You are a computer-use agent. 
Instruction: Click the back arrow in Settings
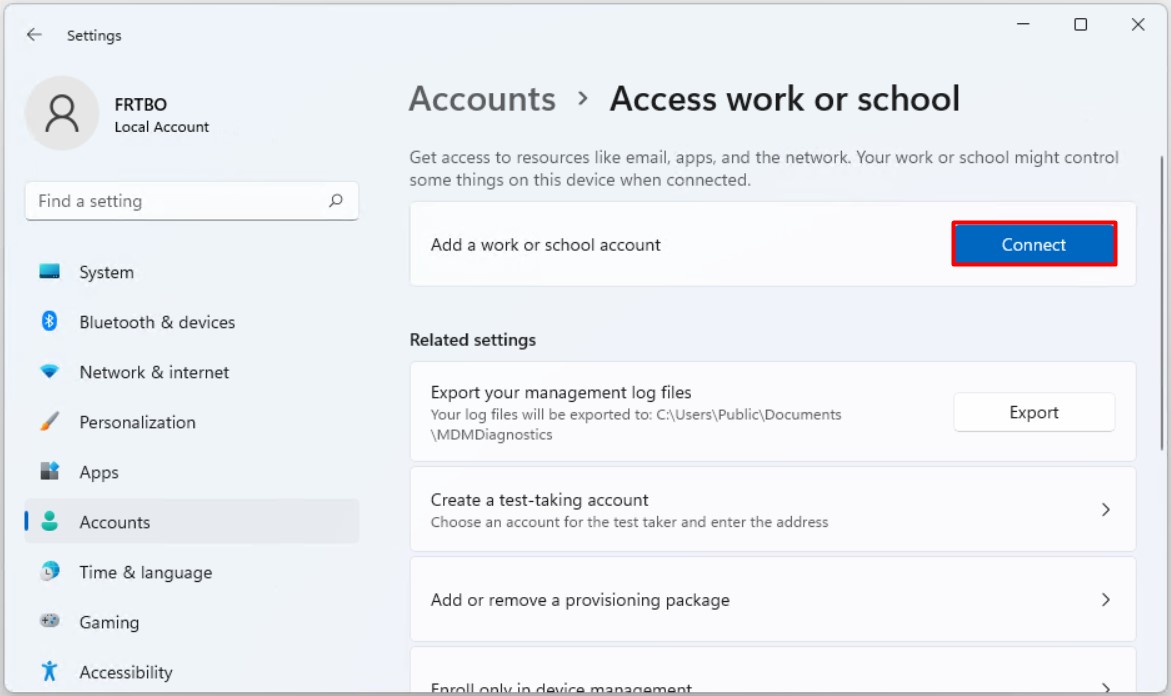(x=34, y=35)
